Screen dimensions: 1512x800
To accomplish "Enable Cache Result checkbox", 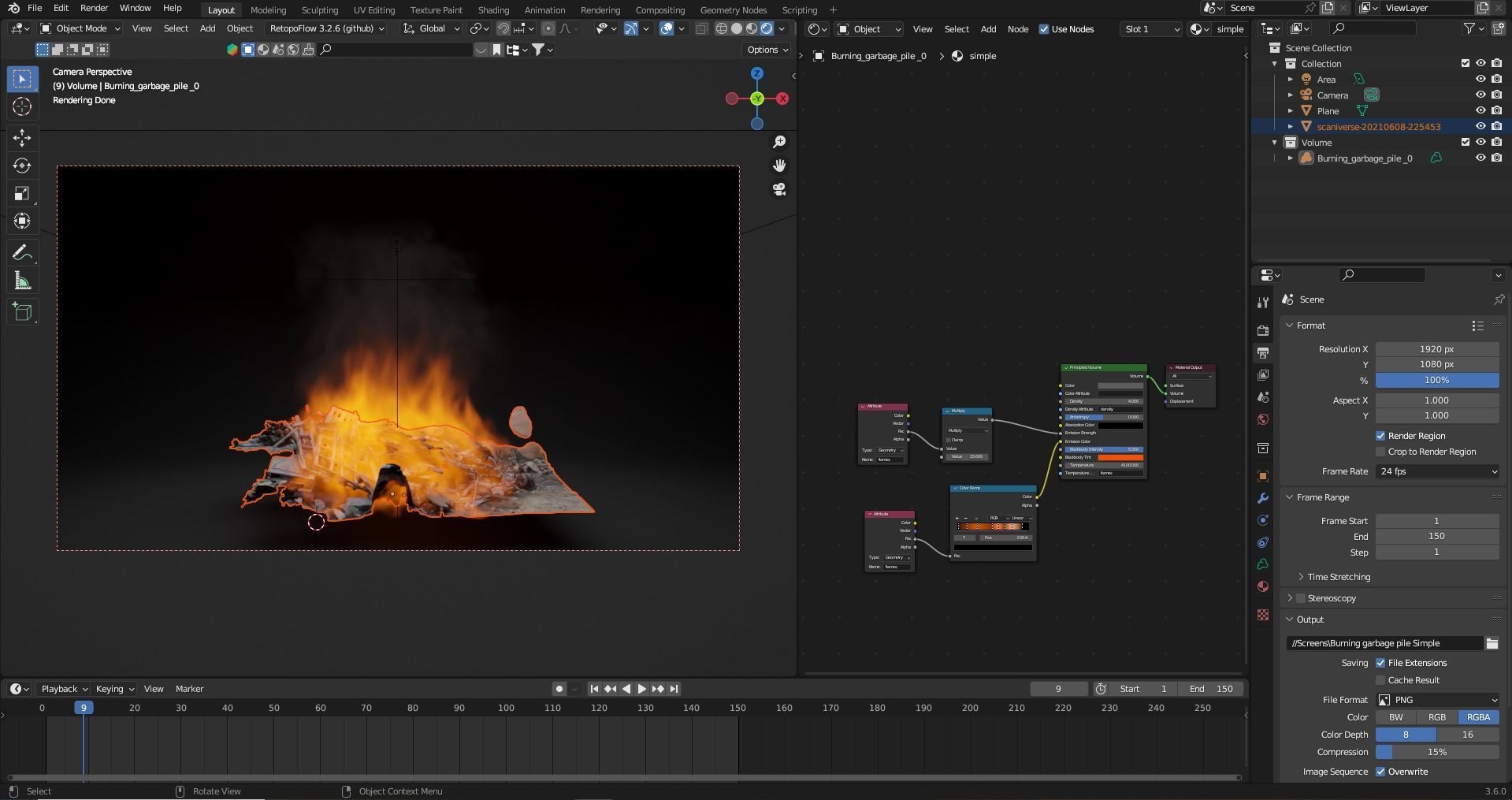I will tap(1380, 680).
